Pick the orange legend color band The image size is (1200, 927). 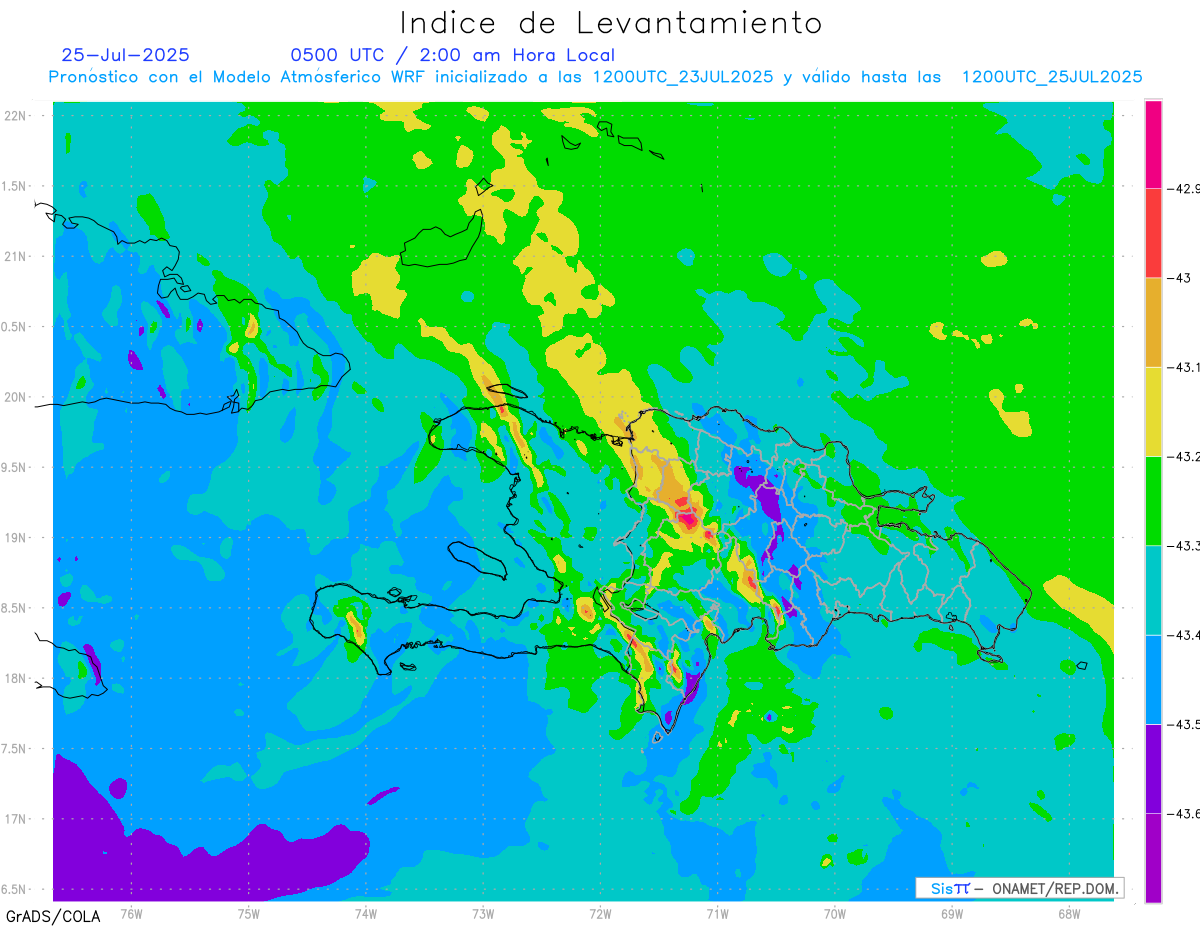(x=1153, y=322)
